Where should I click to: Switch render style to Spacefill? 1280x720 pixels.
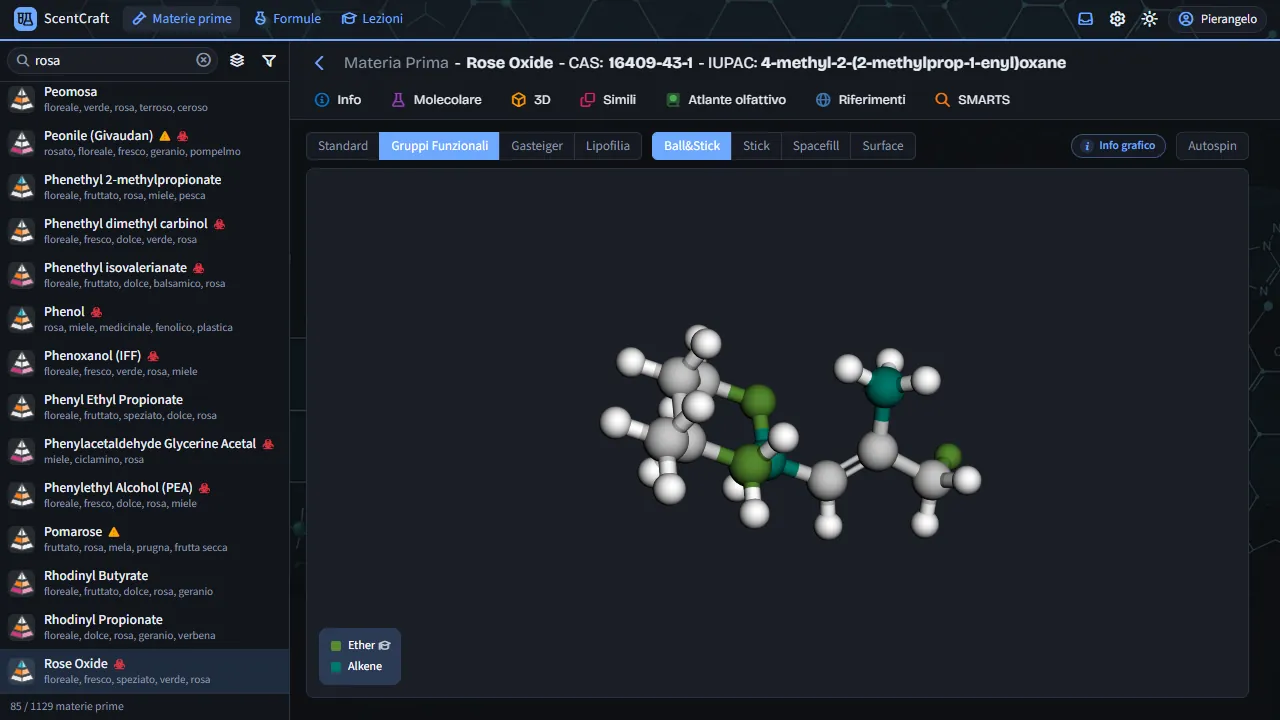point(816,146)
